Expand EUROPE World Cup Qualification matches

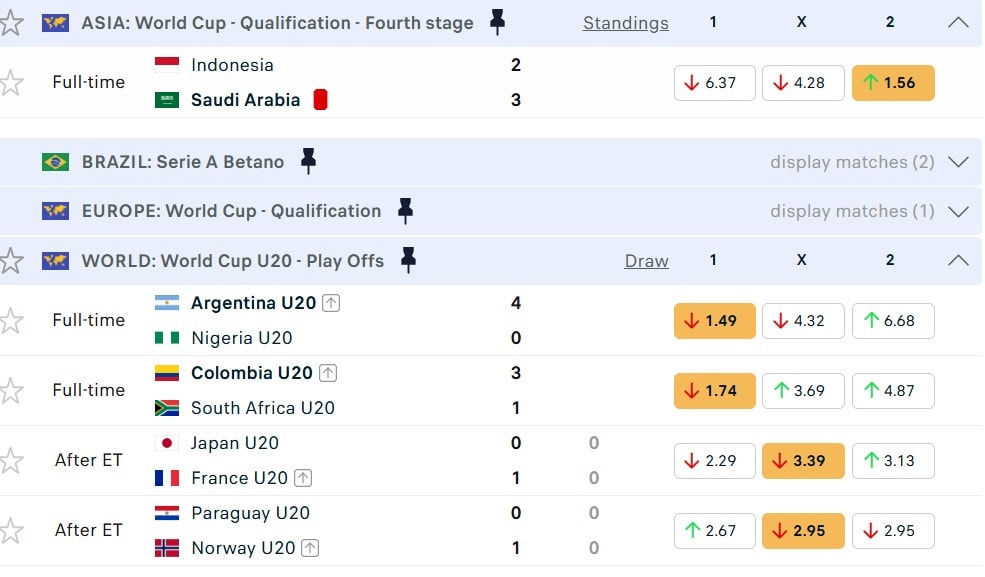(x=958, y=211)
